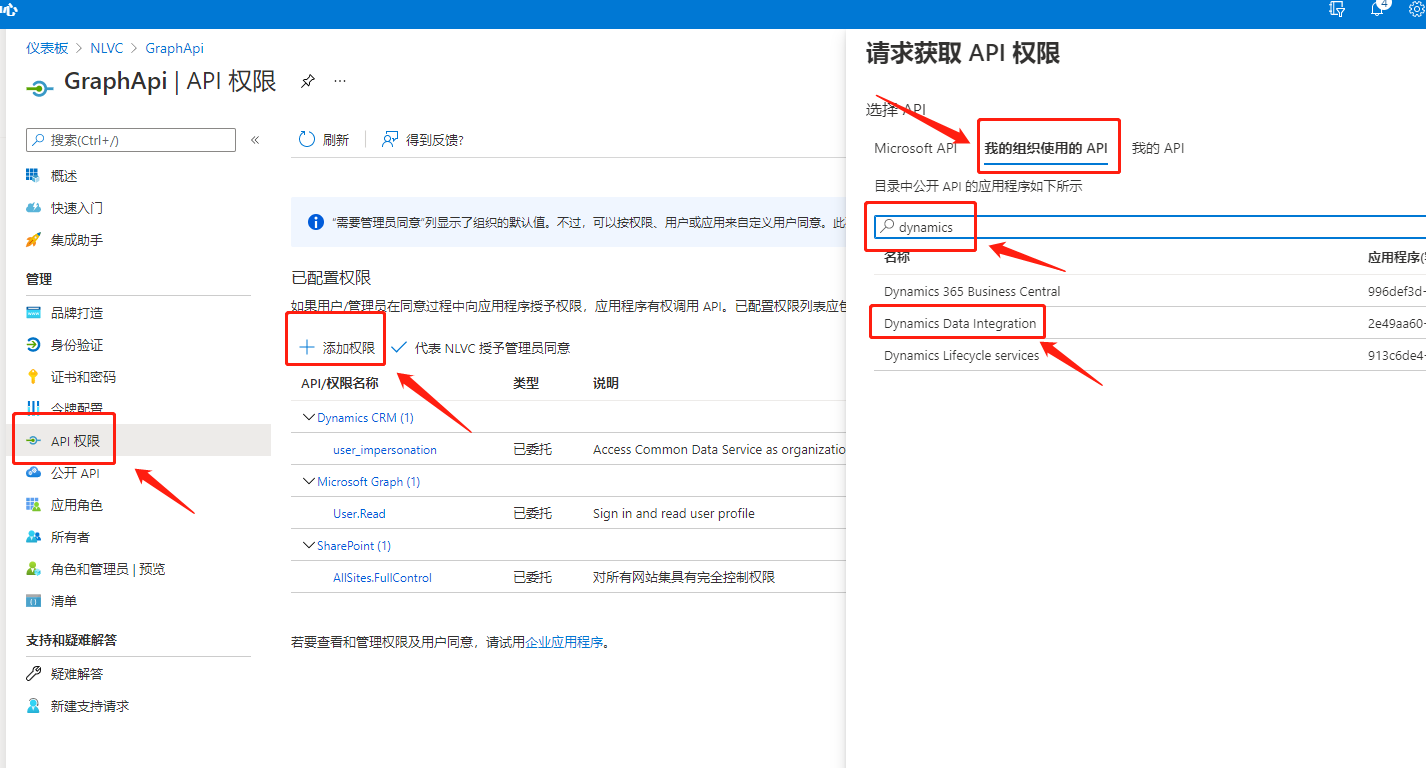
Task: Click 对所有网站集具有完全控制权限 description
Action: tap(684, 578)
